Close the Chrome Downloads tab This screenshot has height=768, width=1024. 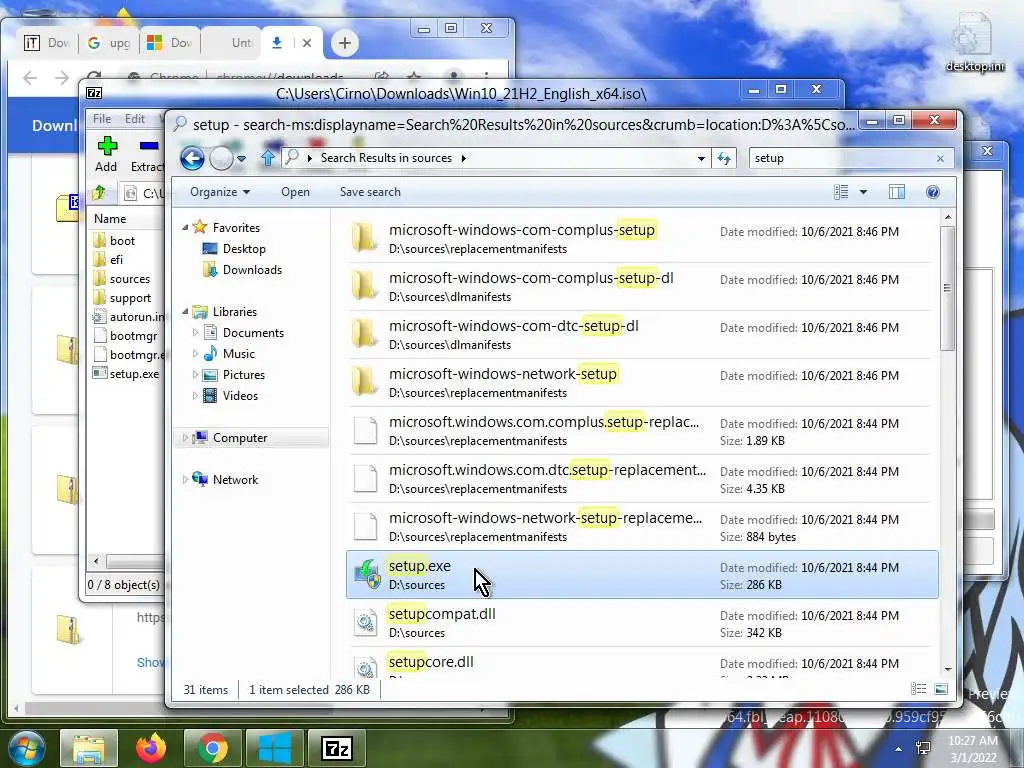pos(307,43)
